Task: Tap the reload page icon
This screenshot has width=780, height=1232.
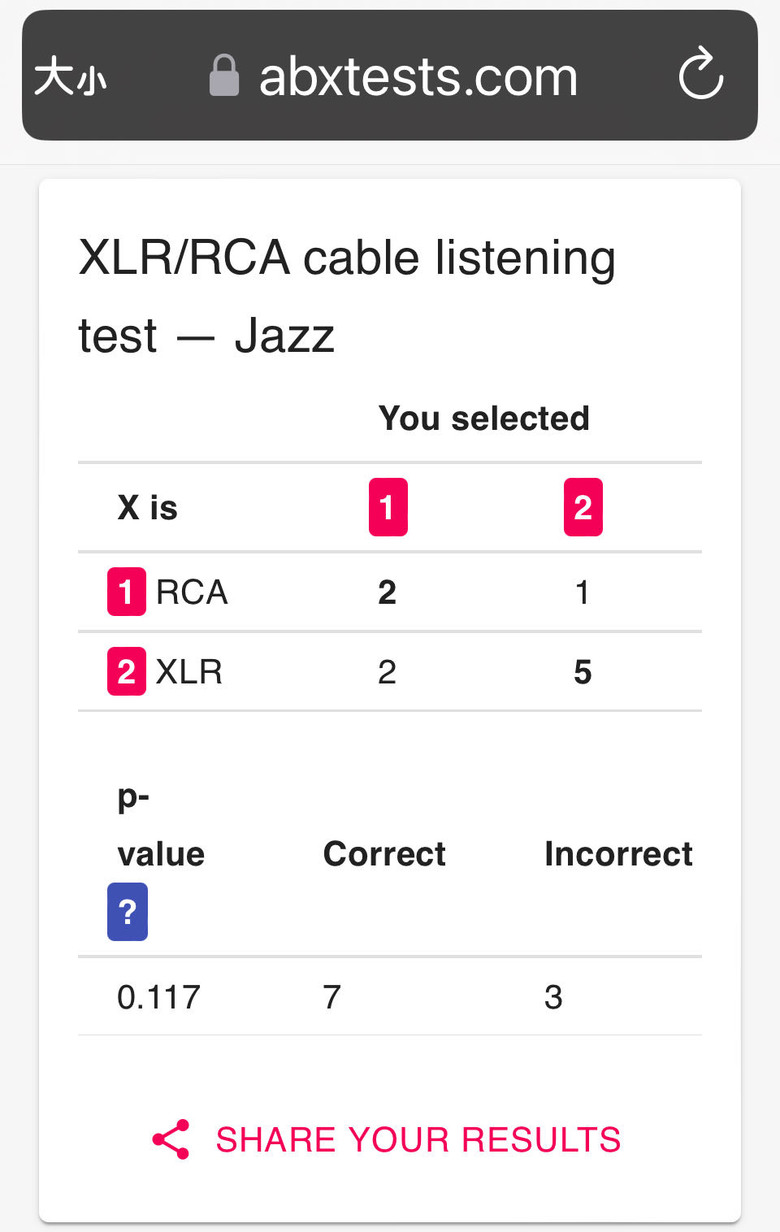Action: [x=701, y=75]
